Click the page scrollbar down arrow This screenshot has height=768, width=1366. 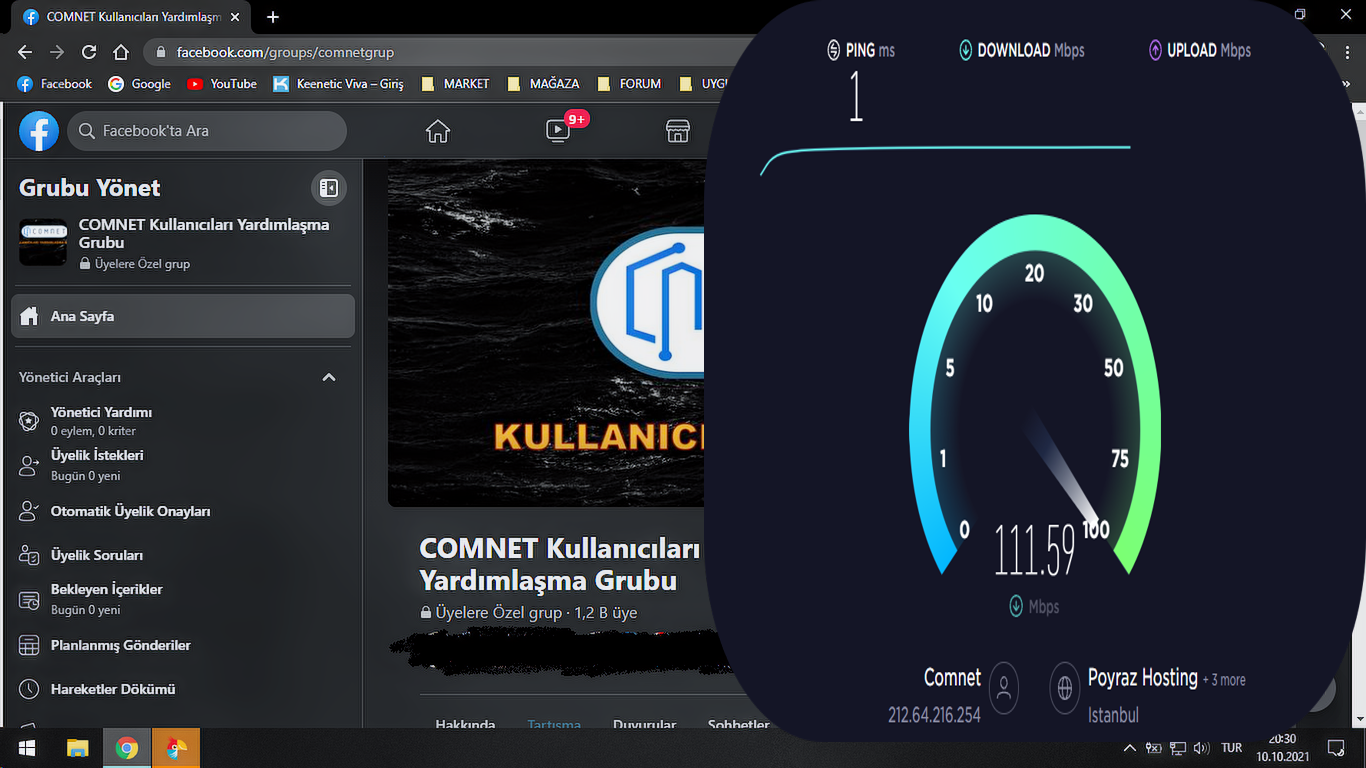pyautogui.click(x=1358, y=720)
